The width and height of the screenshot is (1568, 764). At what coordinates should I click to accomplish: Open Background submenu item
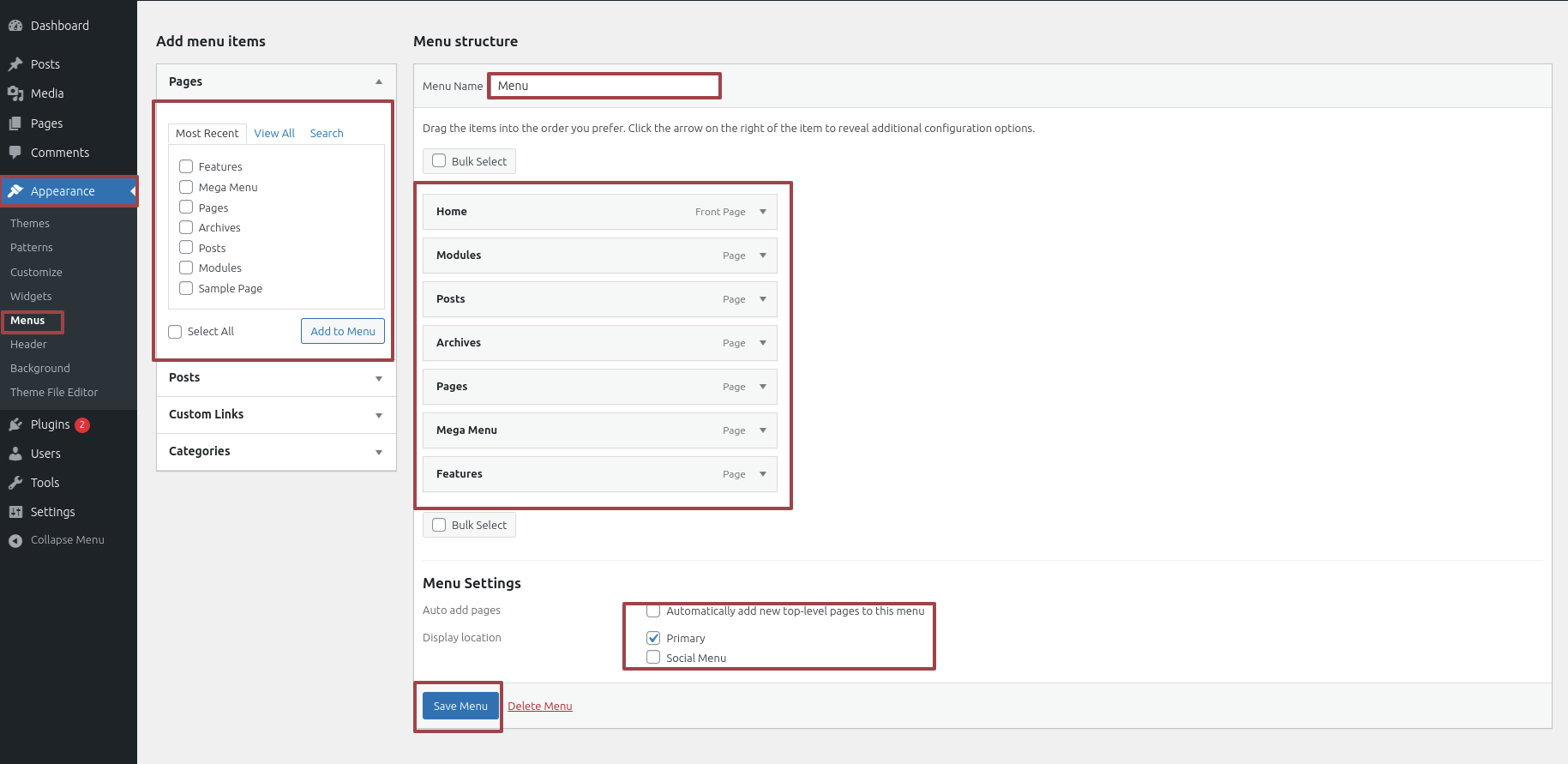40,368
